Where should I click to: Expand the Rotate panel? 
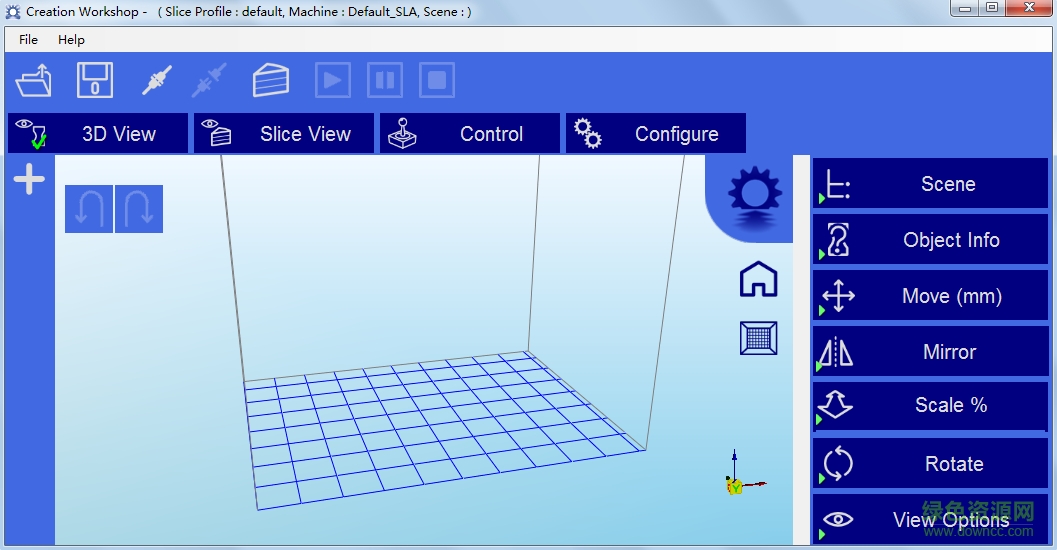click(930, 463)
